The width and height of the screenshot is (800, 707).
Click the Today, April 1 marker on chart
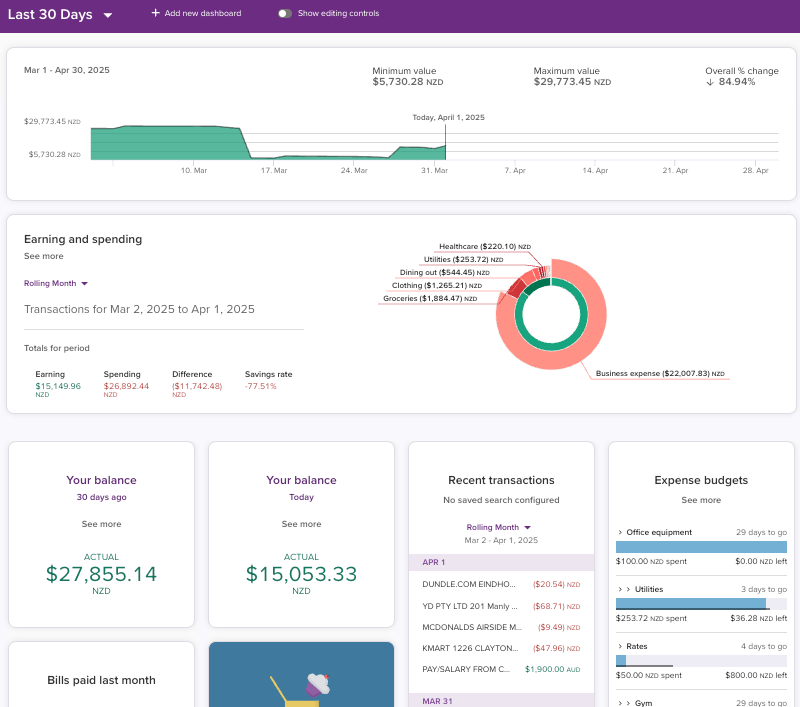point(448,118)
